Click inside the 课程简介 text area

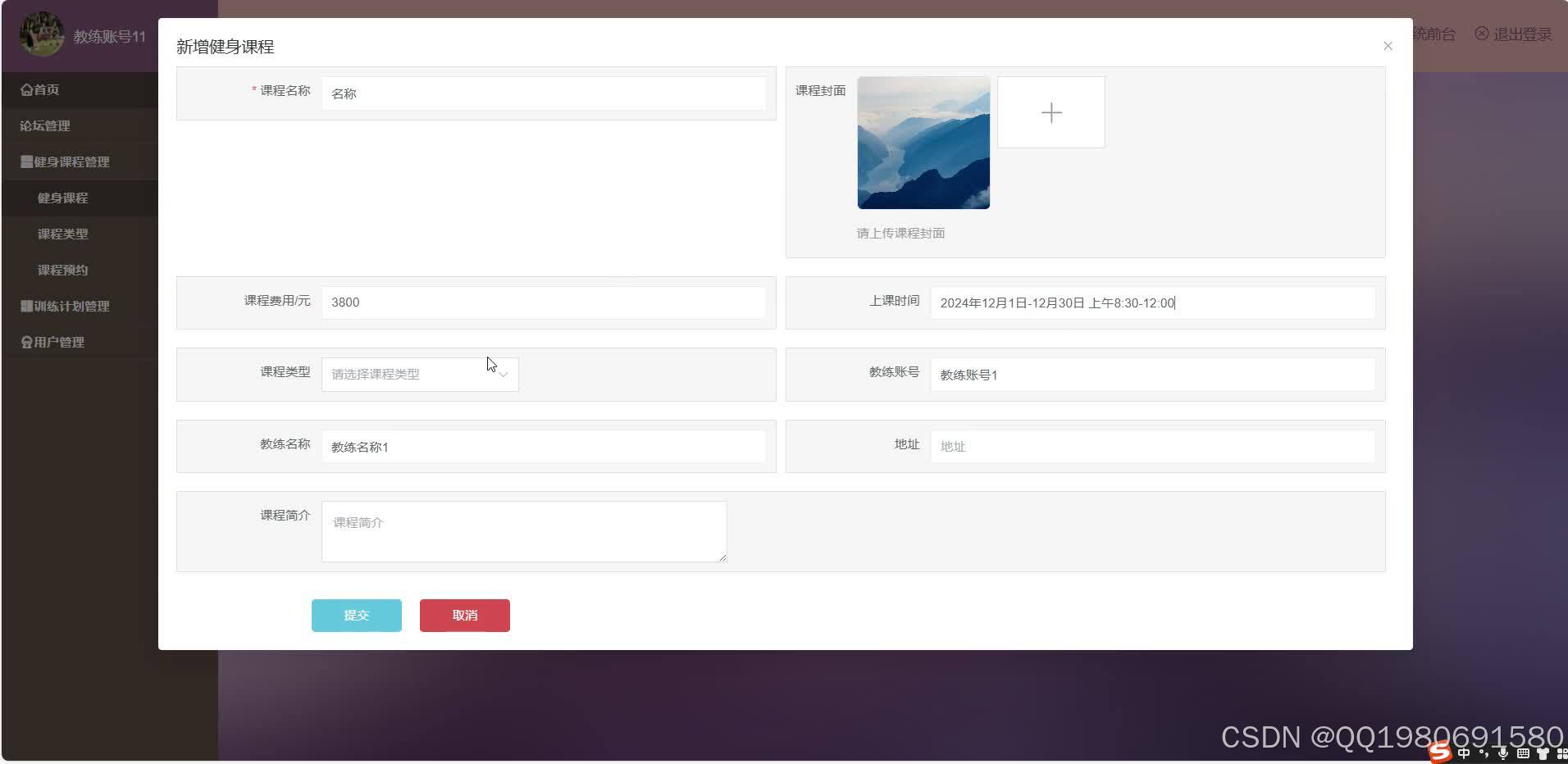tap(523, 531)
